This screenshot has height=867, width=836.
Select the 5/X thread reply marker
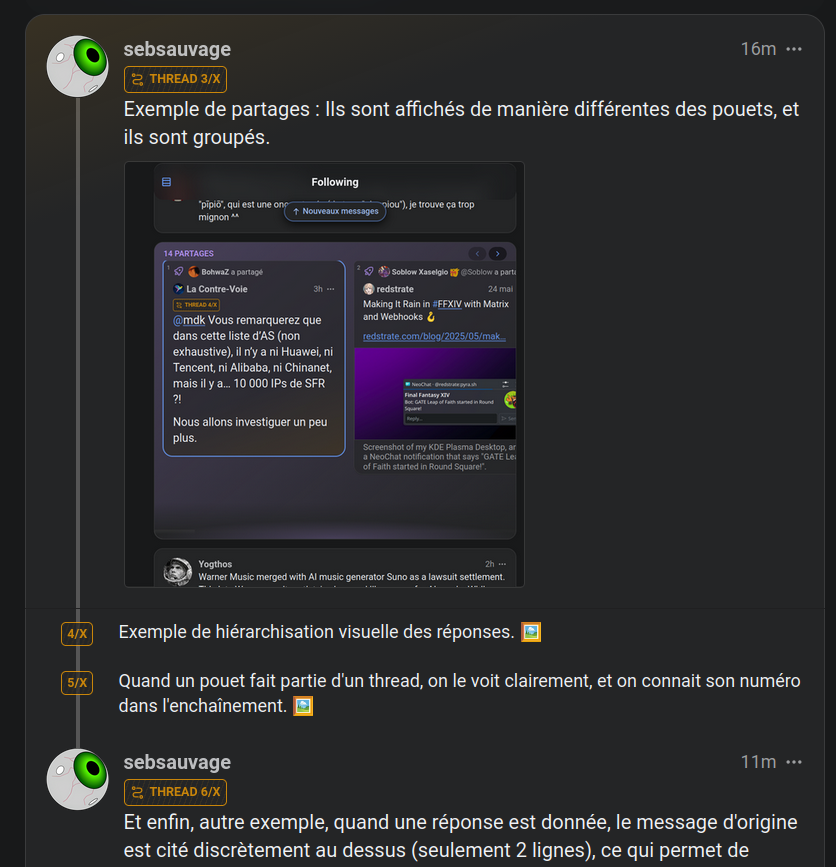77,682
